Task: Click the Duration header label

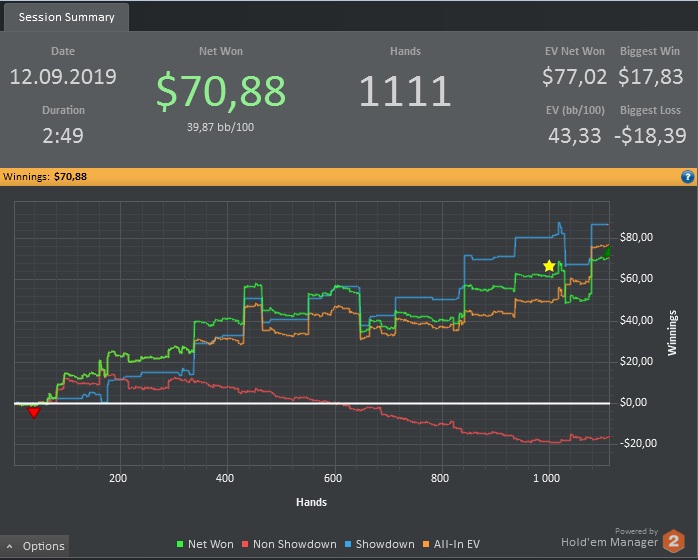Action: (x=63, y=110)
